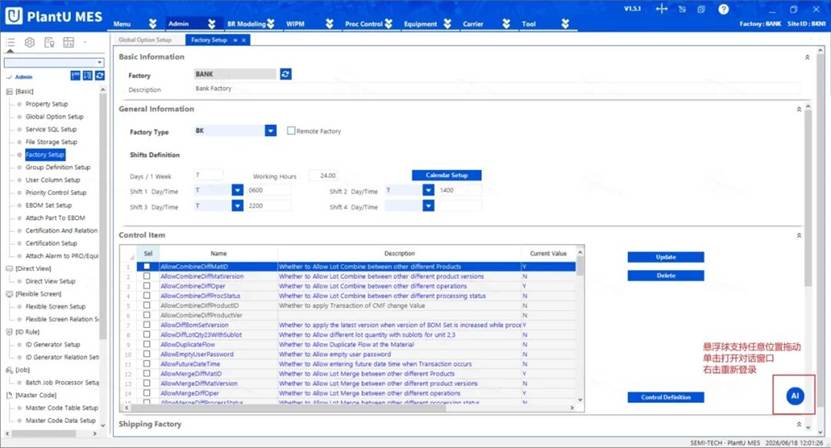Toggle the Remote Factory checkbox

pos(291,130)
